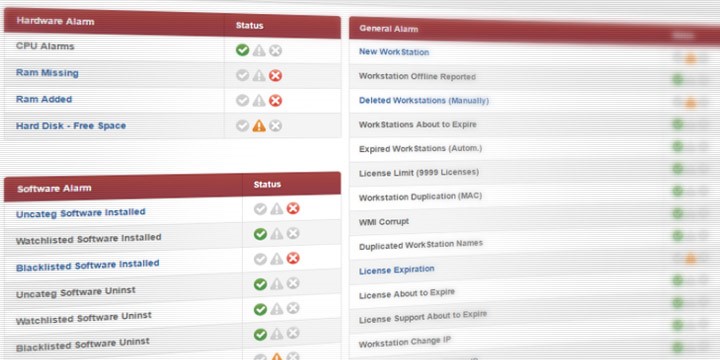720x360 pixels.
Task: Set CPU Alarms status to green OK
Action: (x=242, y=50)
